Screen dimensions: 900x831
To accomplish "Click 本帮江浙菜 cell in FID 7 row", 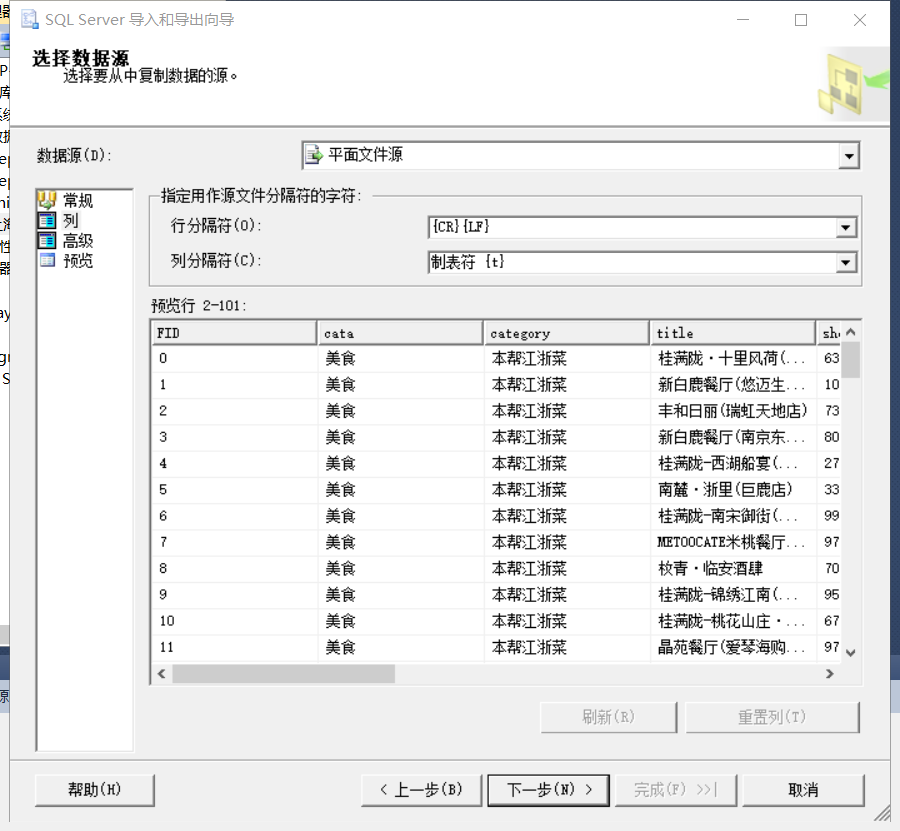I will 567,542.
